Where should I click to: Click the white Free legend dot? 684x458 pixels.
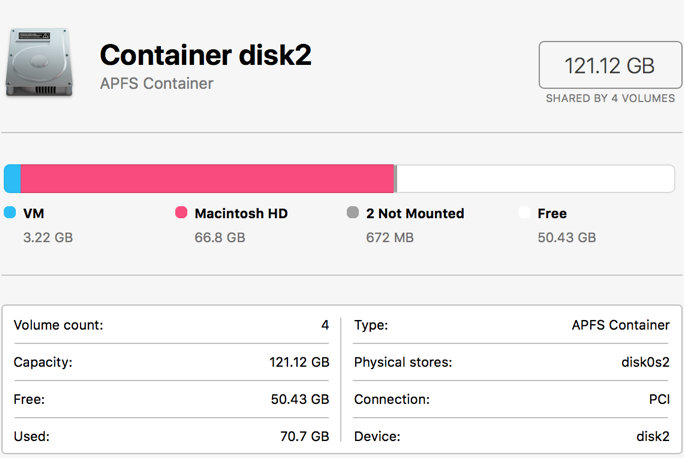pos(524,213)
